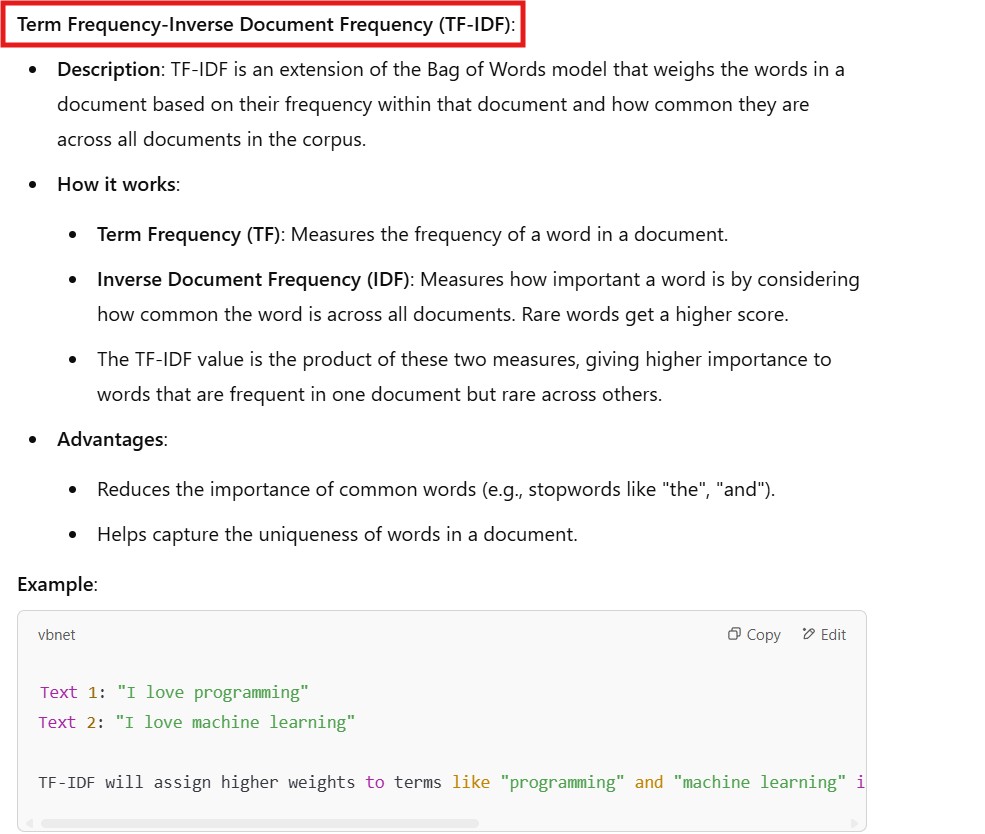Click the "I love programming" string
The width and height of the screenshot is (985, 834).
[x=213, y=692]
